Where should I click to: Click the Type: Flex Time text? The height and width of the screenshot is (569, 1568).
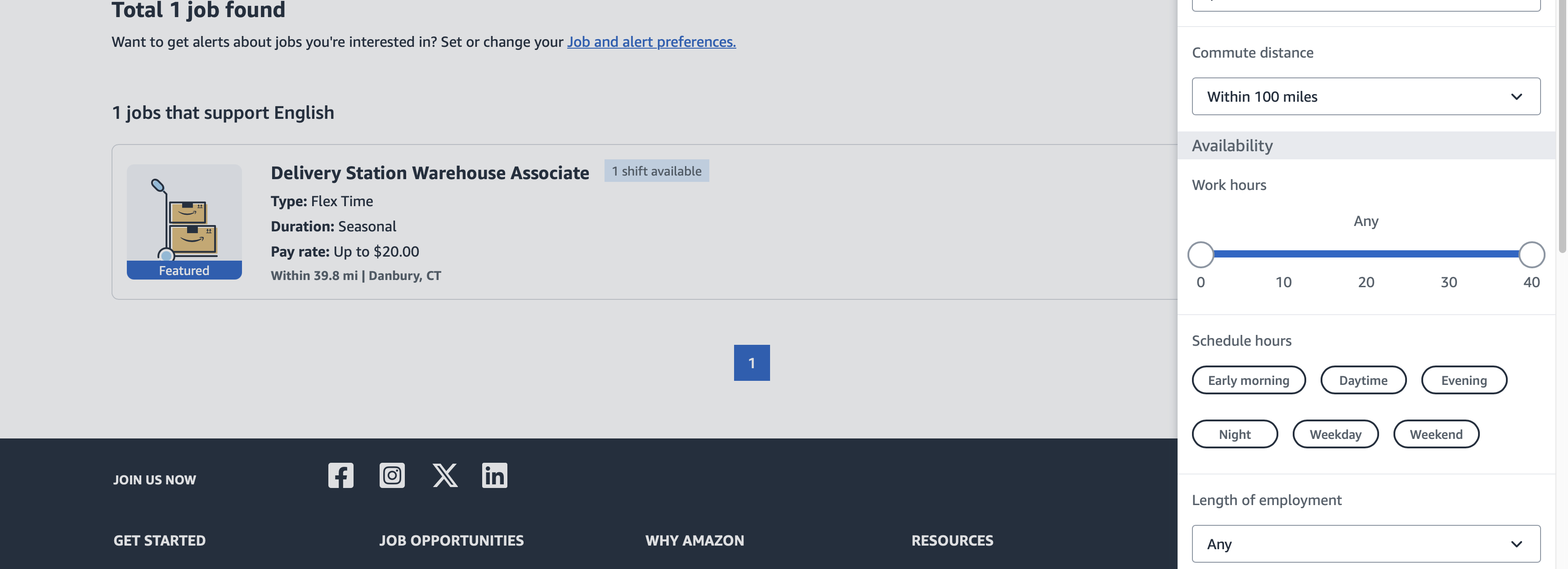pyautogui.click(x=322, y=201)
